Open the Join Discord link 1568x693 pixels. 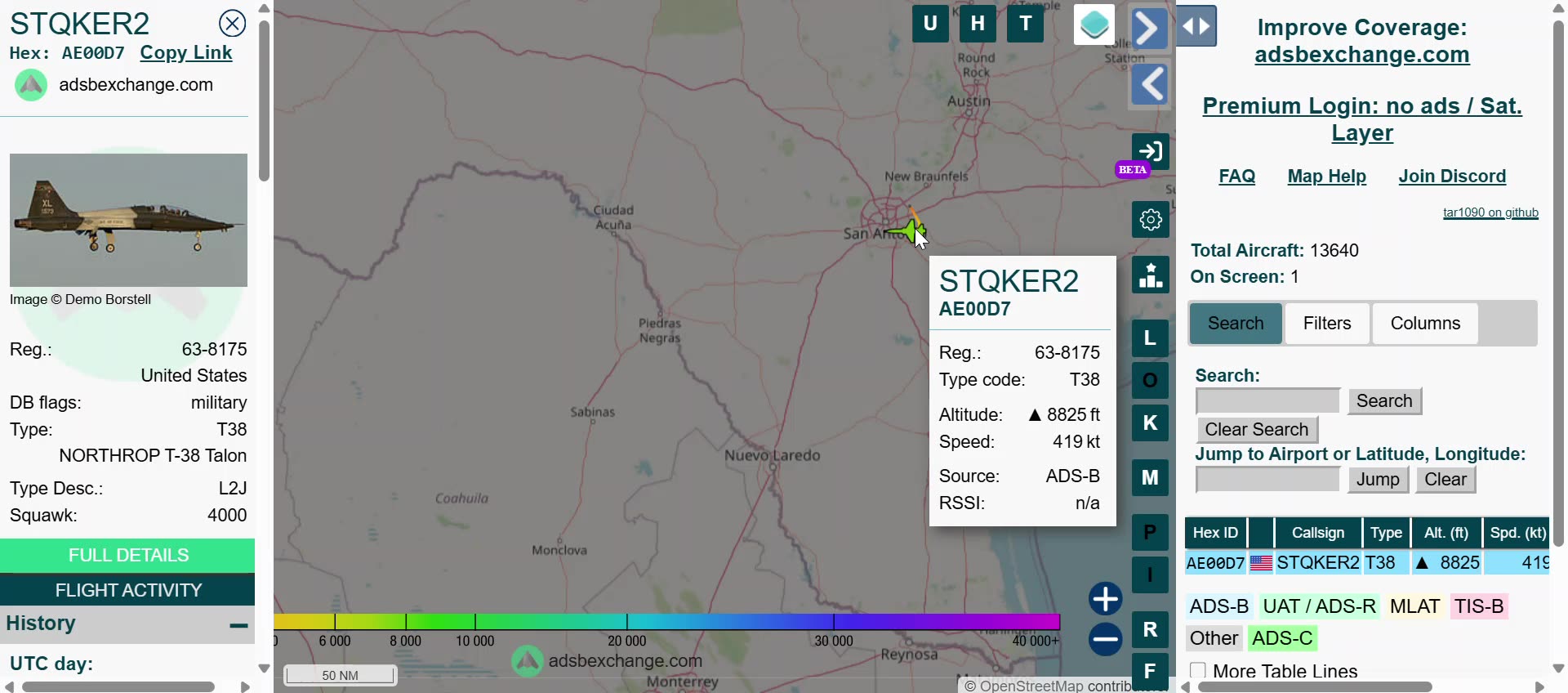tap(1452, 177)
